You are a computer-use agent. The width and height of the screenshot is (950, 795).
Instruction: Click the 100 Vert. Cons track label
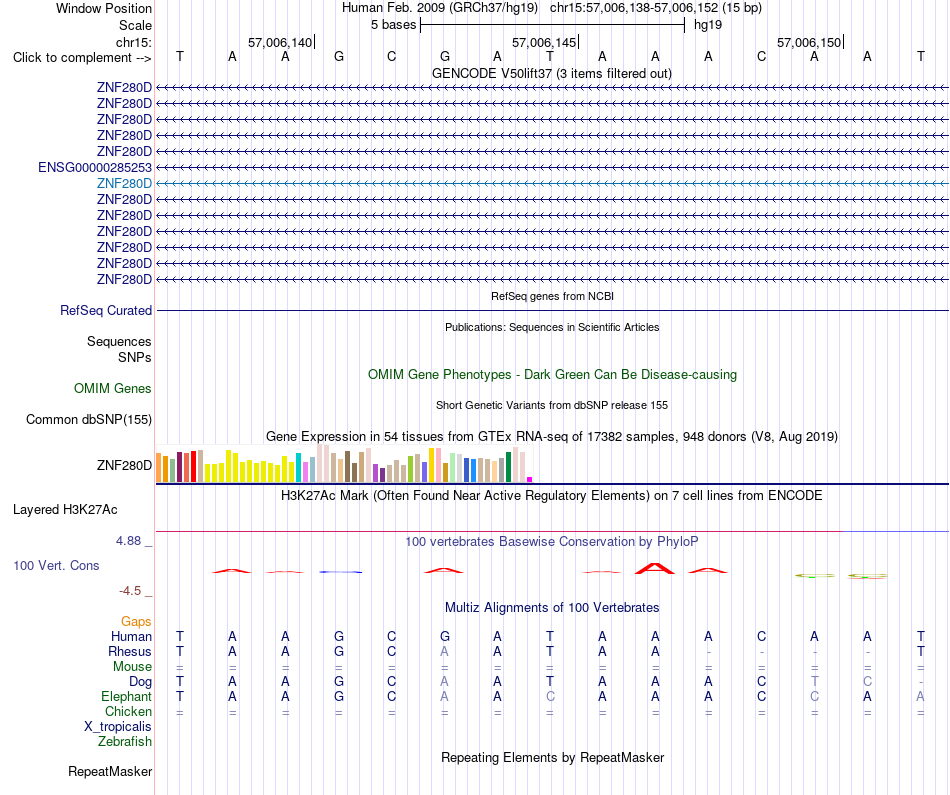56,565
